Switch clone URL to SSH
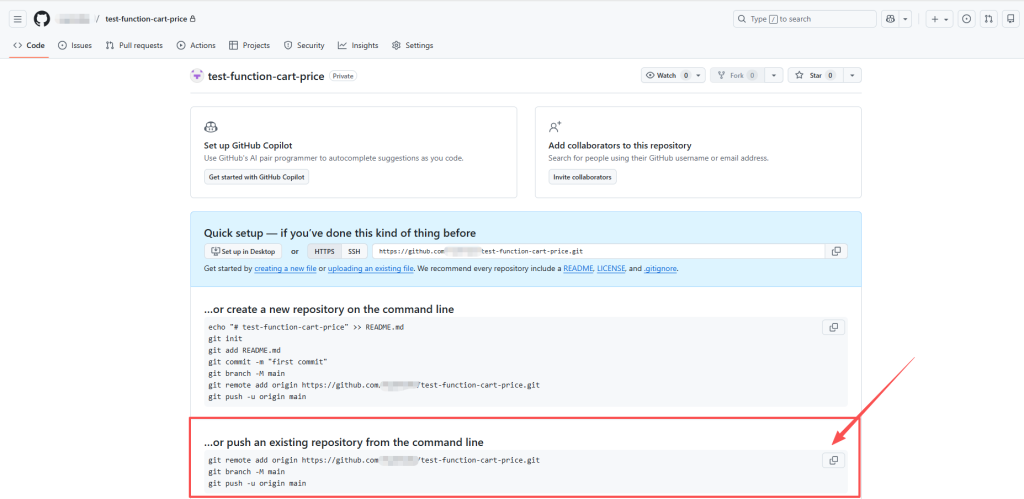The width and height of the screenshot is (1024, 499). (353, 251)
